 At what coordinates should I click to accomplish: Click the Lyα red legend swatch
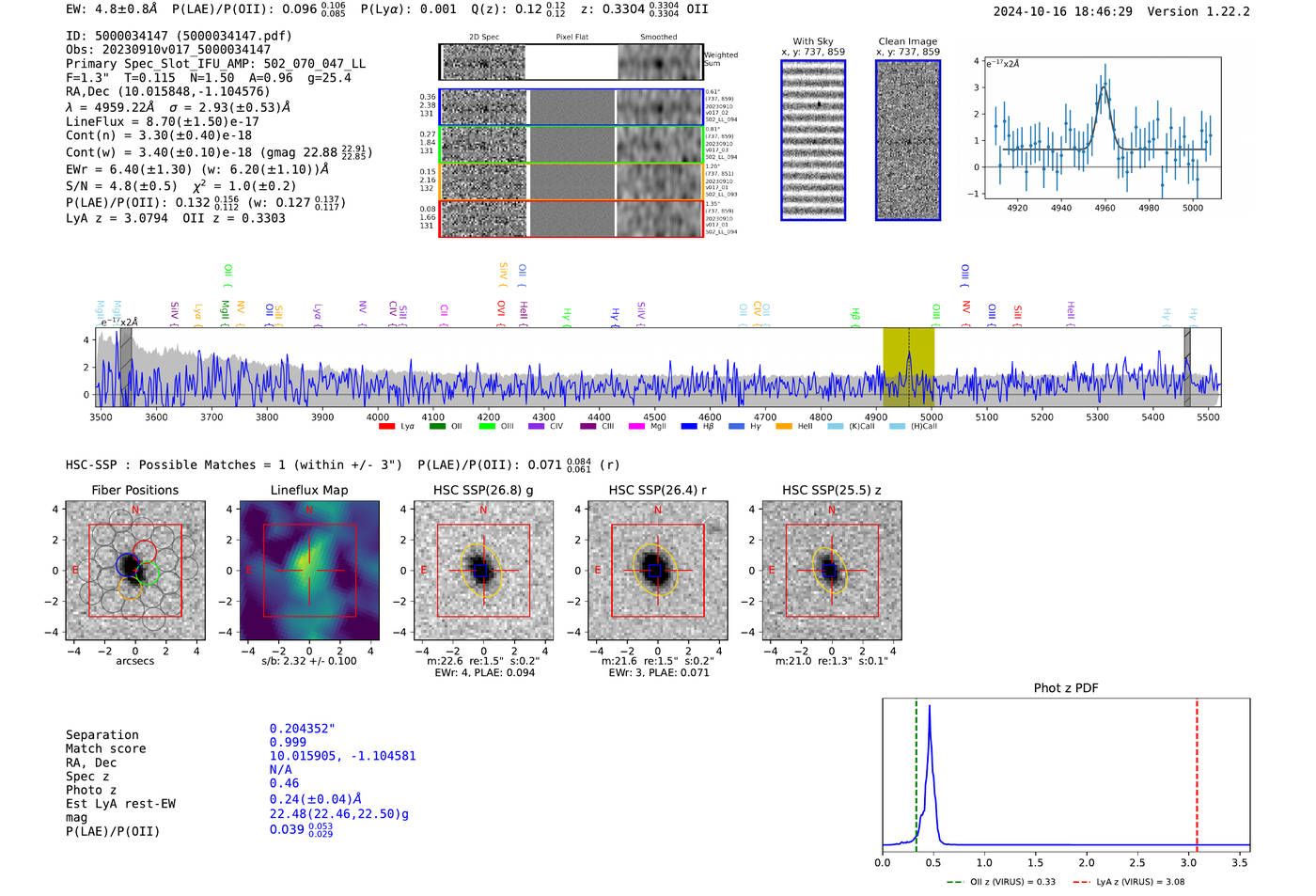[386, 427]
